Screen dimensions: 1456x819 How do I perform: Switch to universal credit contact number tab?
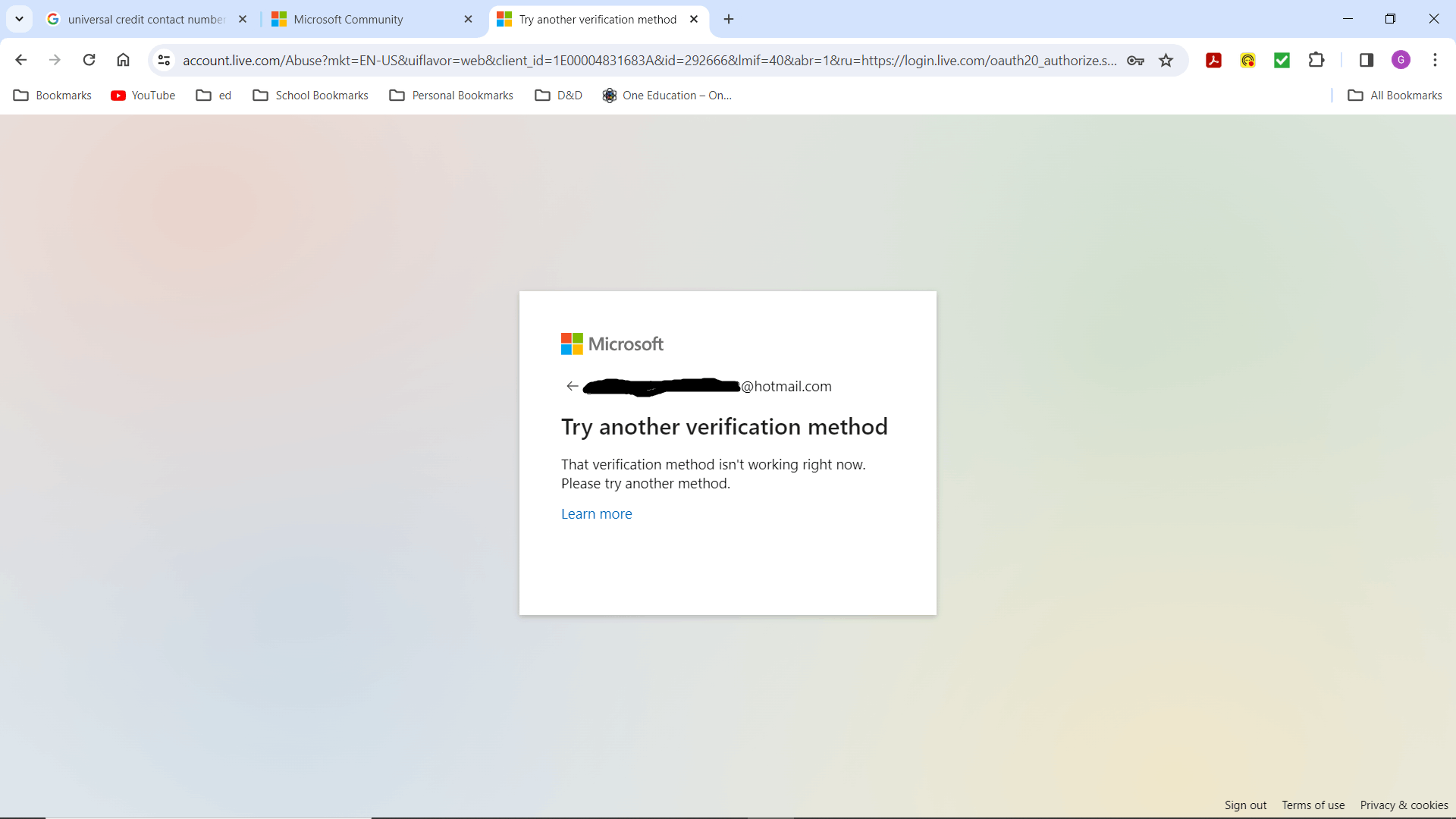(146, 20)
